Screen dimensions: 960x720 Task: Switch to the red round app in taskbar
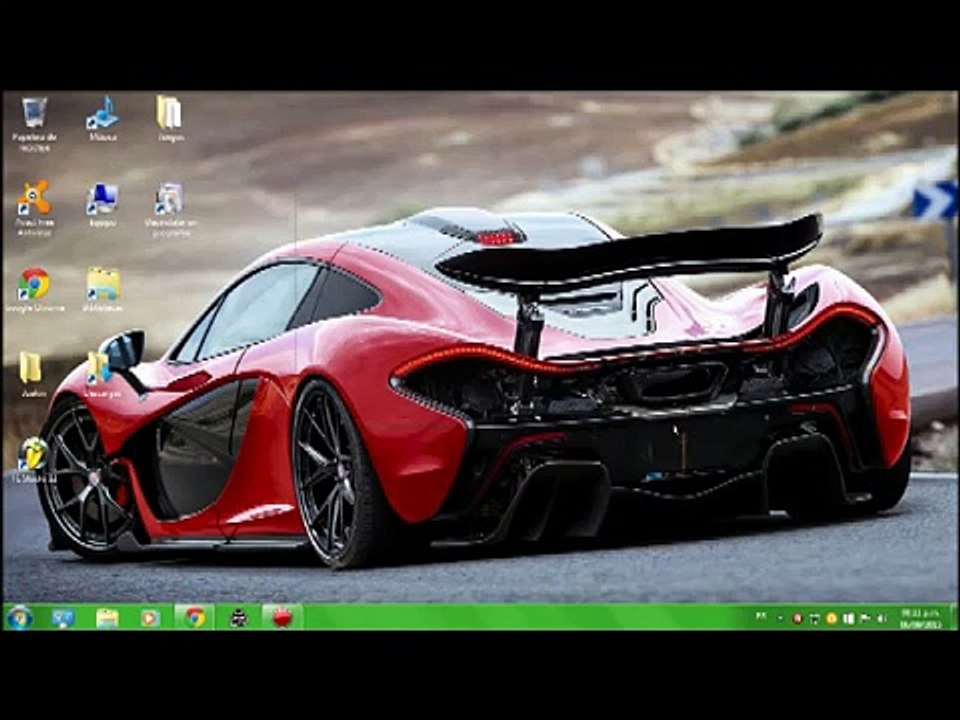tap(282, 618)
